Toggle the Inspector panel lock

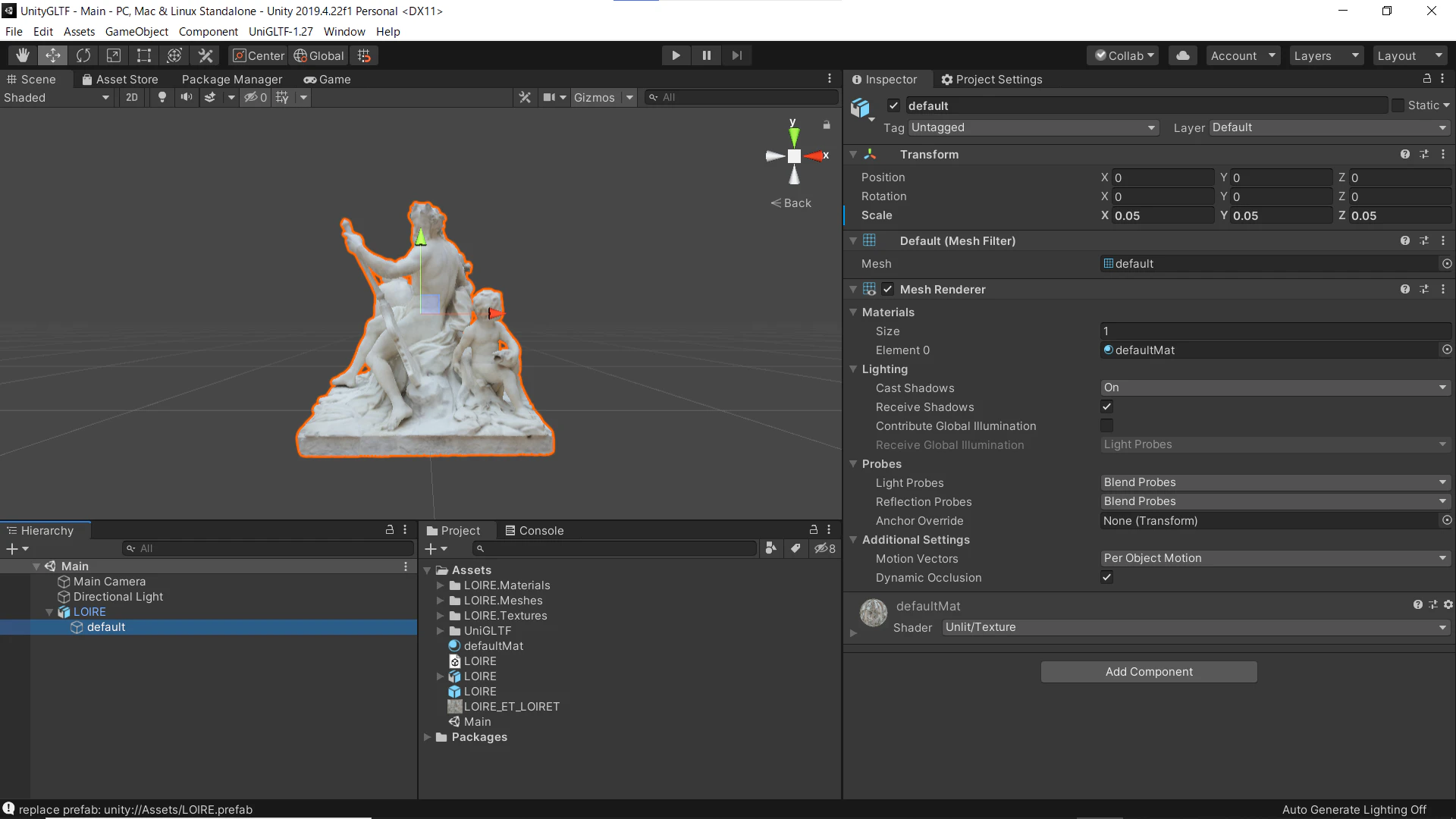click(1426, 79)
